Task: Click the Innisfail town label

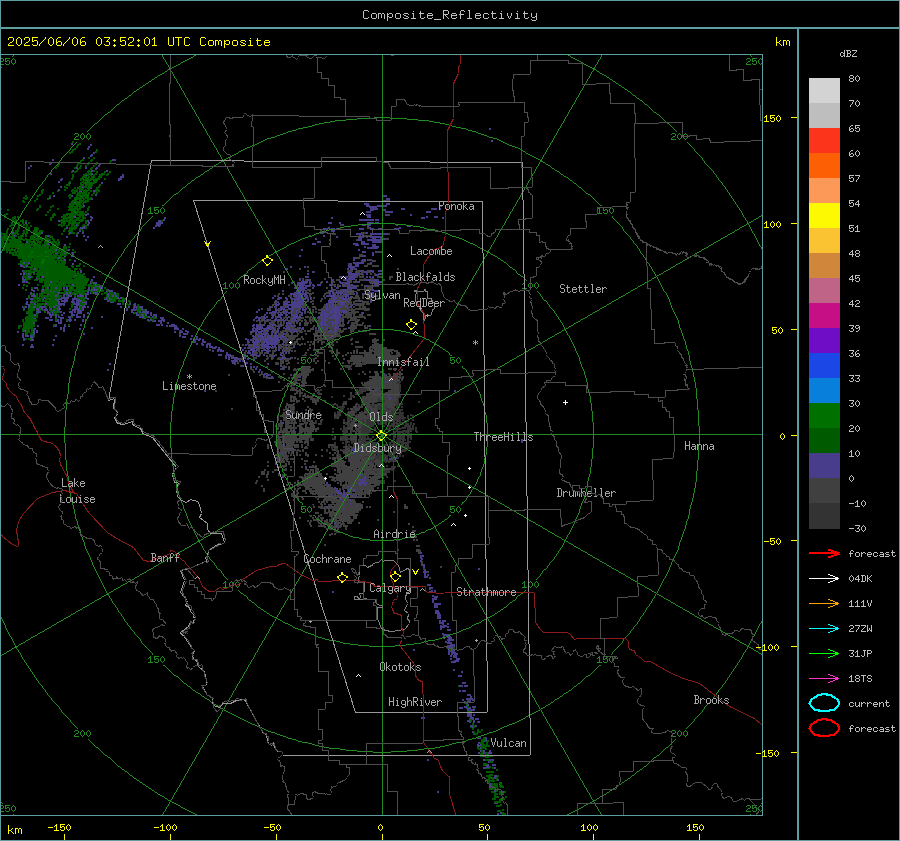Action: 403,362
